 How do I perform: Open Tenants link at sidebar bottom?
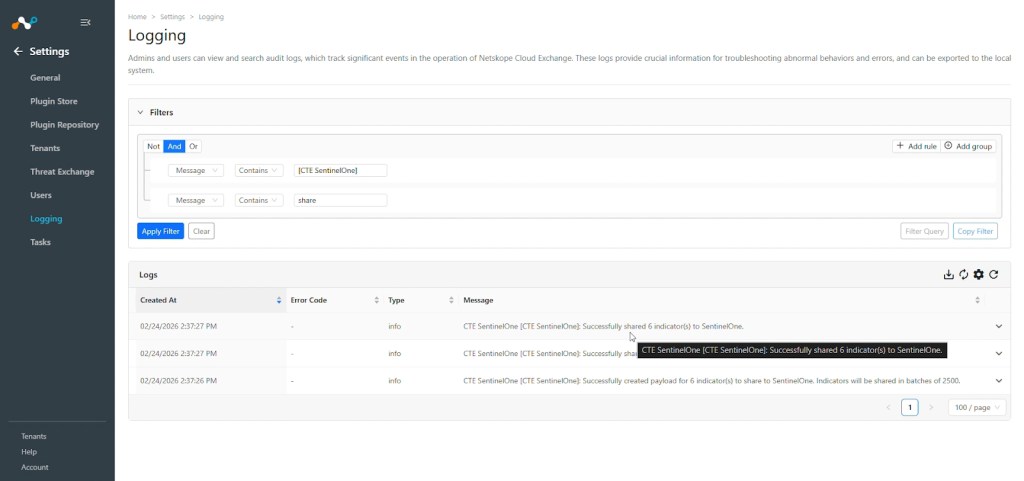coord(34,436)
